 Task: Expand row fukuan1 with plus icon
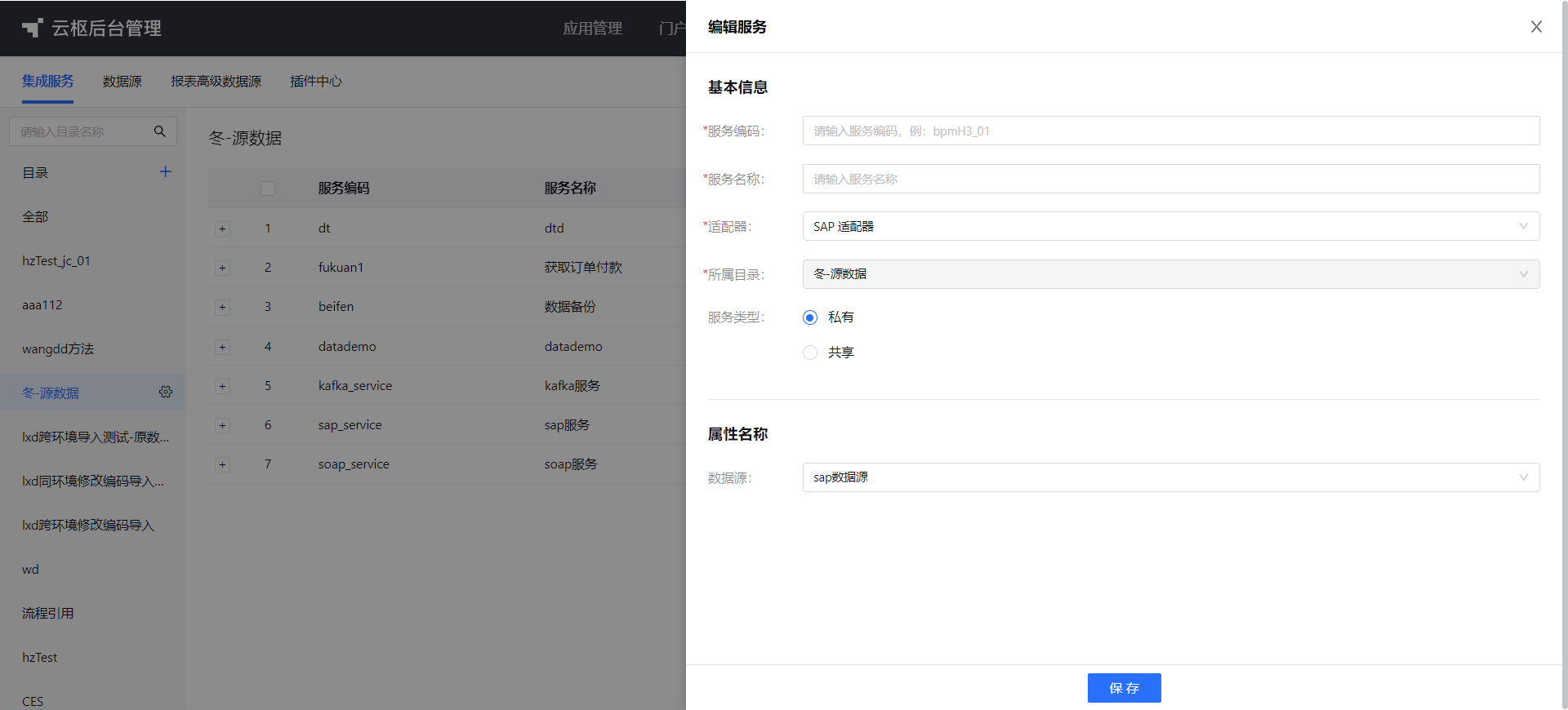(222, 268)
